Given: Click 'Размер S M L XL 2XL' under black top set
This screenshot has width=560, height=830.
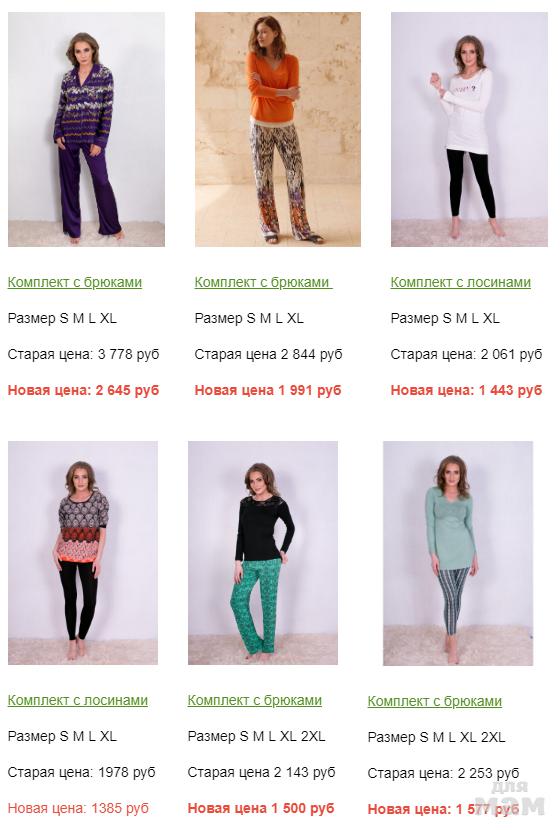Looking at the screenshot, I should (x=256, y=736).
